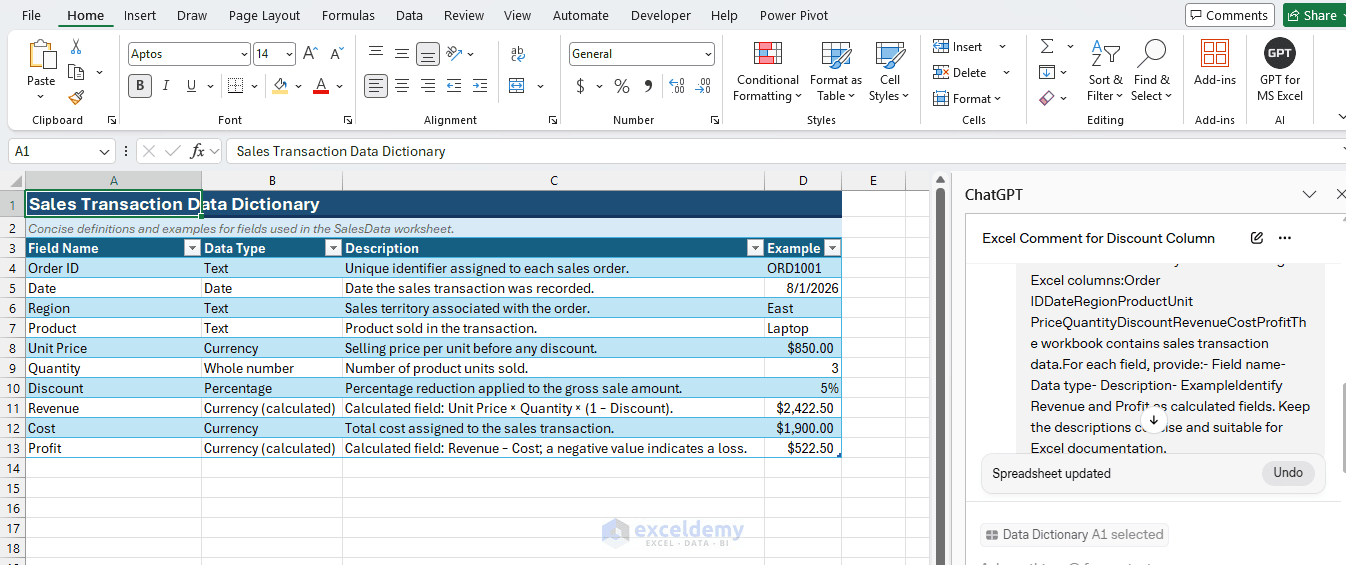This screenshot has height=565, width=1346.
Task: Click the Copy icon in Clipboard
Action: coord(76,72)
